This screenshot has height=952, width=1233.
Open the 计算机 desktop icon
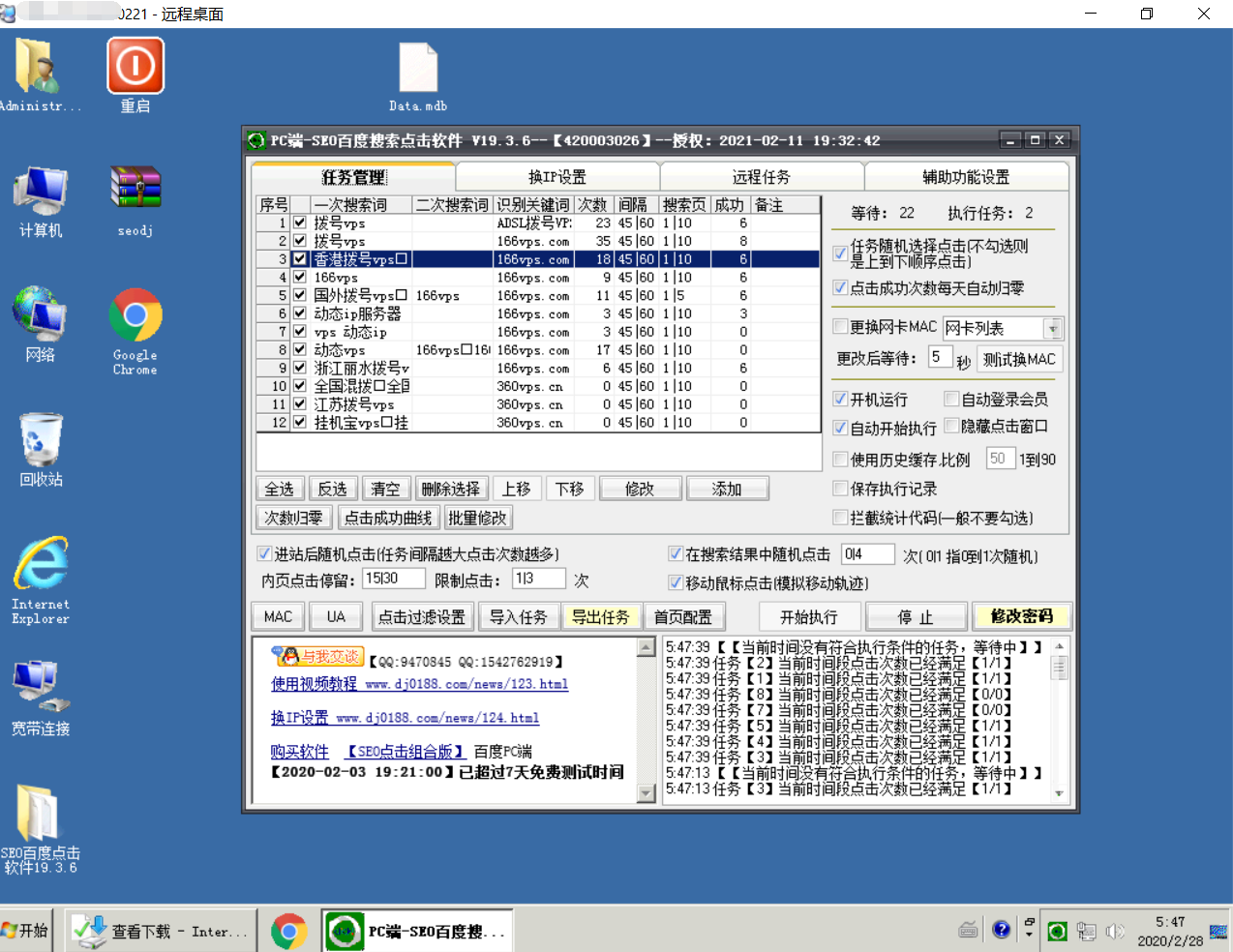click(x=41, y=201)
